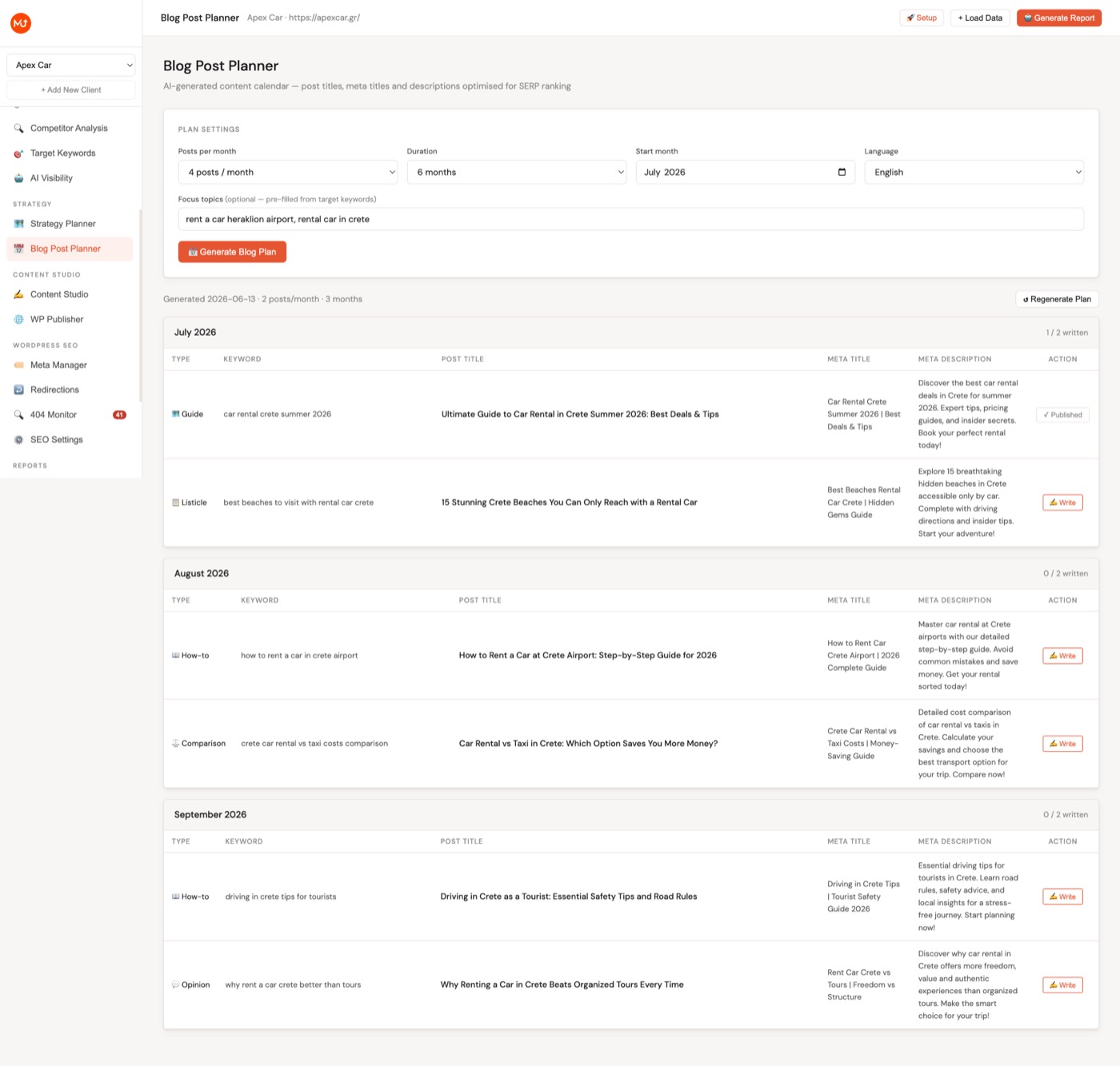Click the Content Studio writing icon
Viewport: 1120px width, 1066px height.
tap(18, 294)
